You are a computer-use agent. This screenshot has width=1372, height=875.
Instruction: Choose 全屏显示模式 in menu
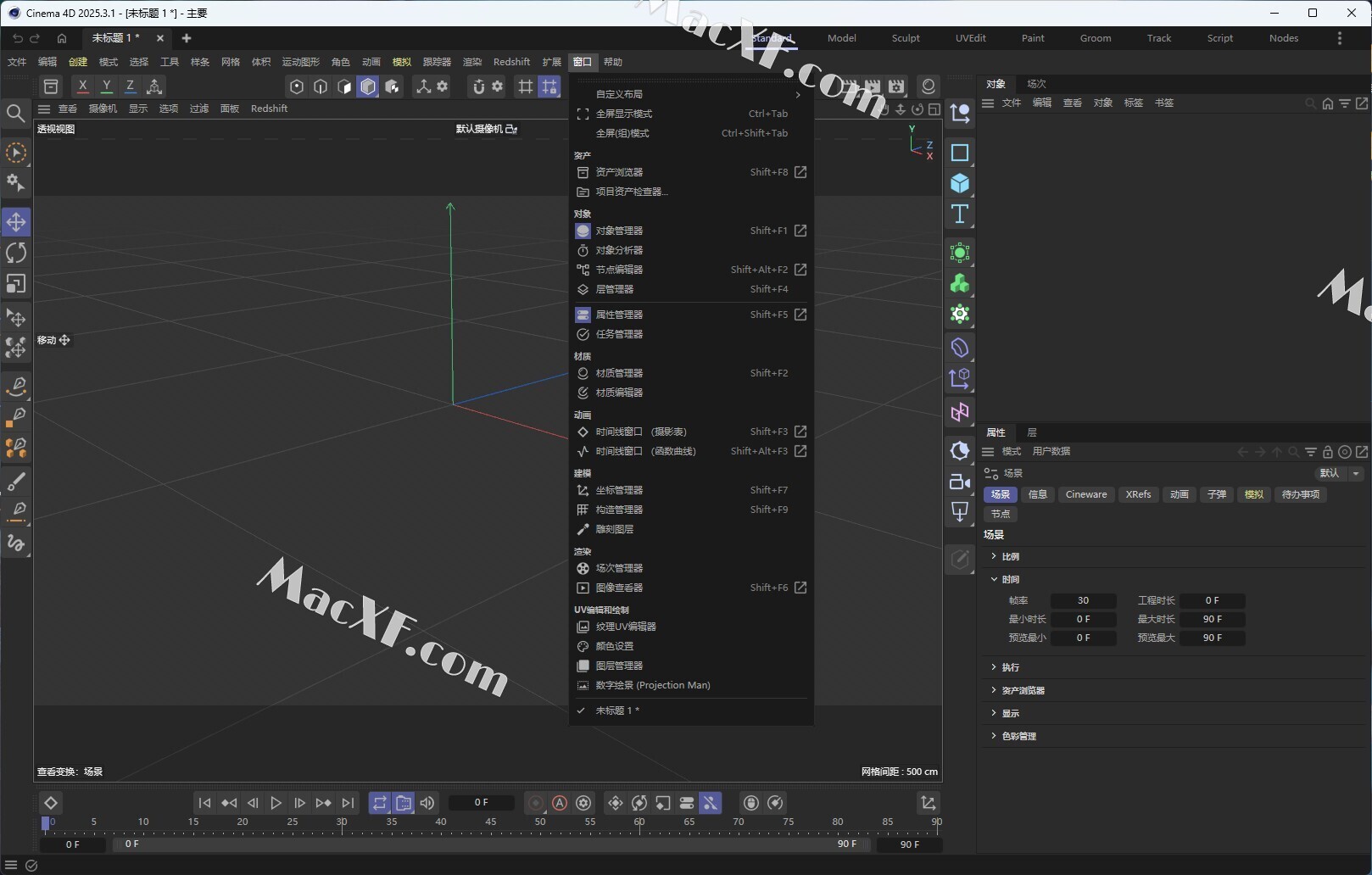(691, 114)
